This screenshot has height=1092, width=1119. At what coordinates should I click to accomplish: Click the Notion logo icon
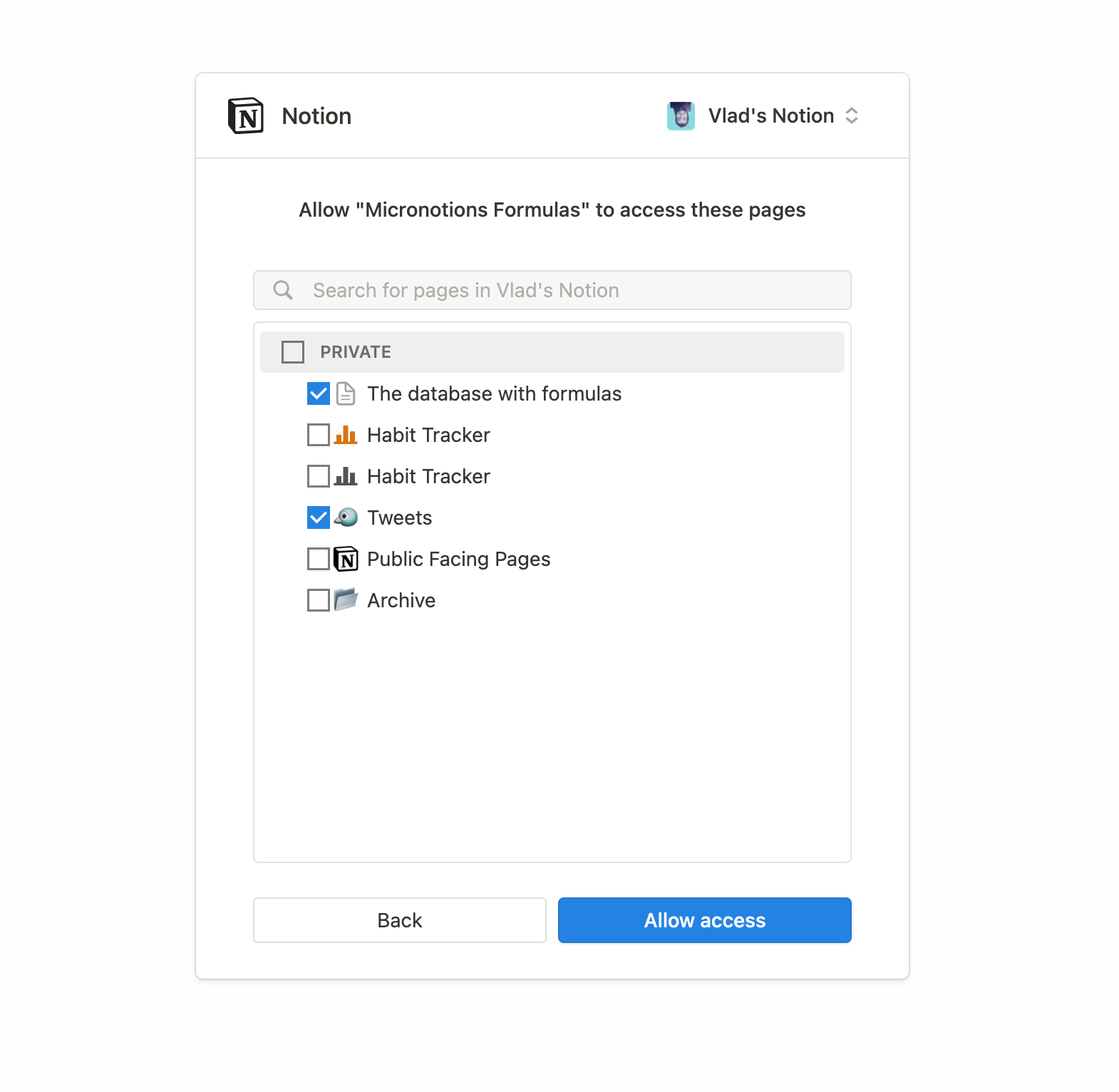(246, 115)
